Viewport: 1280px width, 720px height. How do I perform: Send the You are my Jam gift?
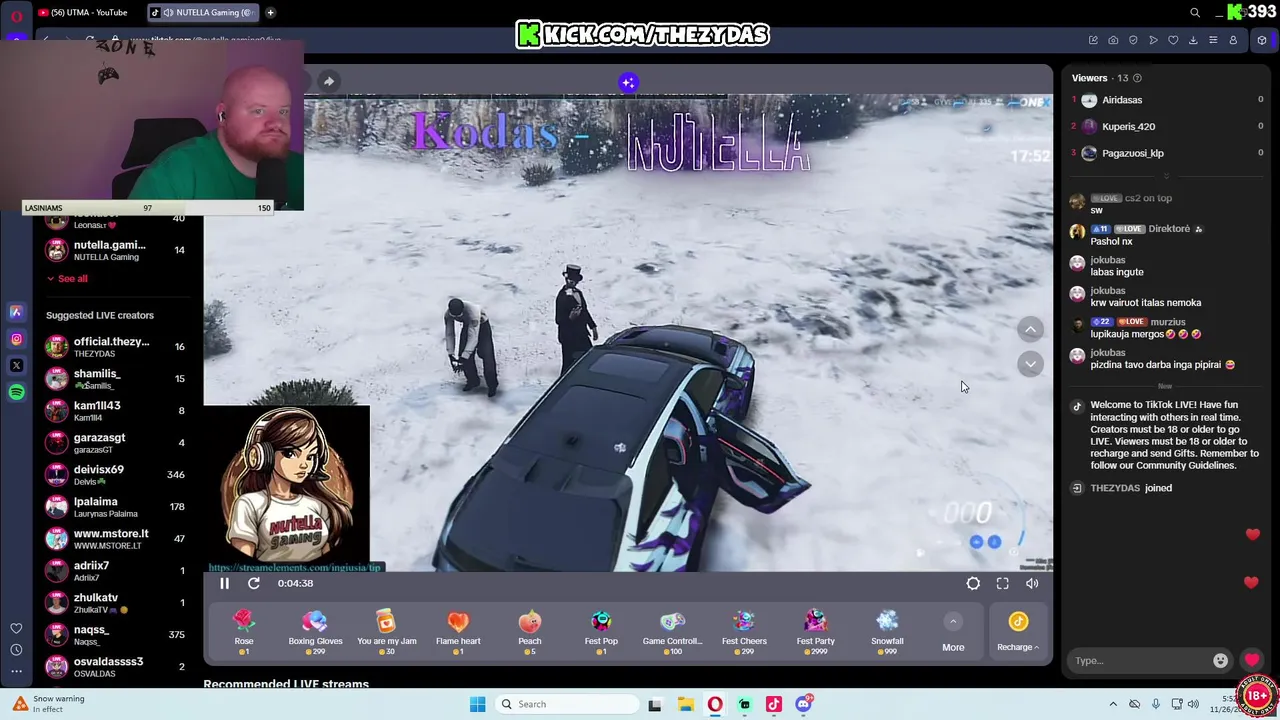coord(387,632)
